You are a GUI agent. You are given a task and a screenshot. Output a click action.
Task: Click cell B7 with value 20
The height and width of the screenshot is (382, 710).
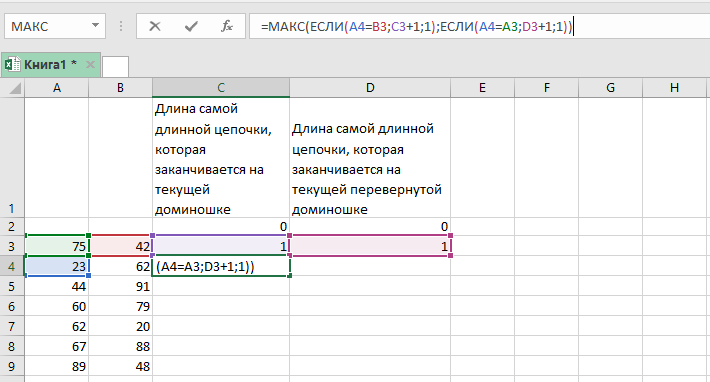120,326
